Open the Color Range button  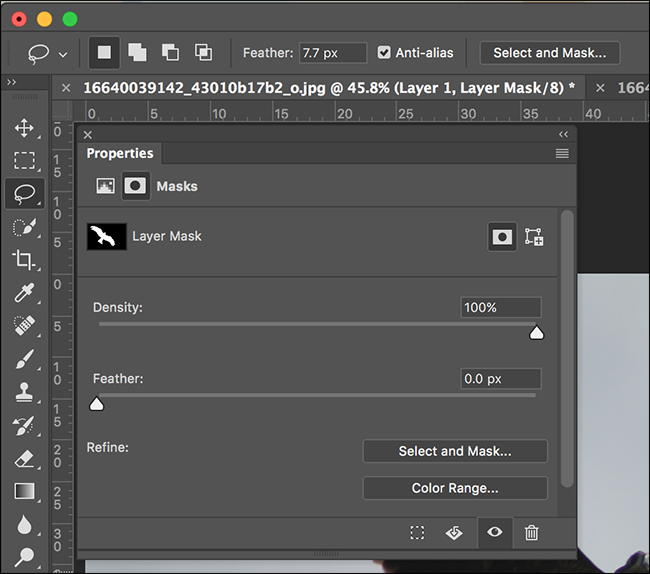click(x=455, y=488)
